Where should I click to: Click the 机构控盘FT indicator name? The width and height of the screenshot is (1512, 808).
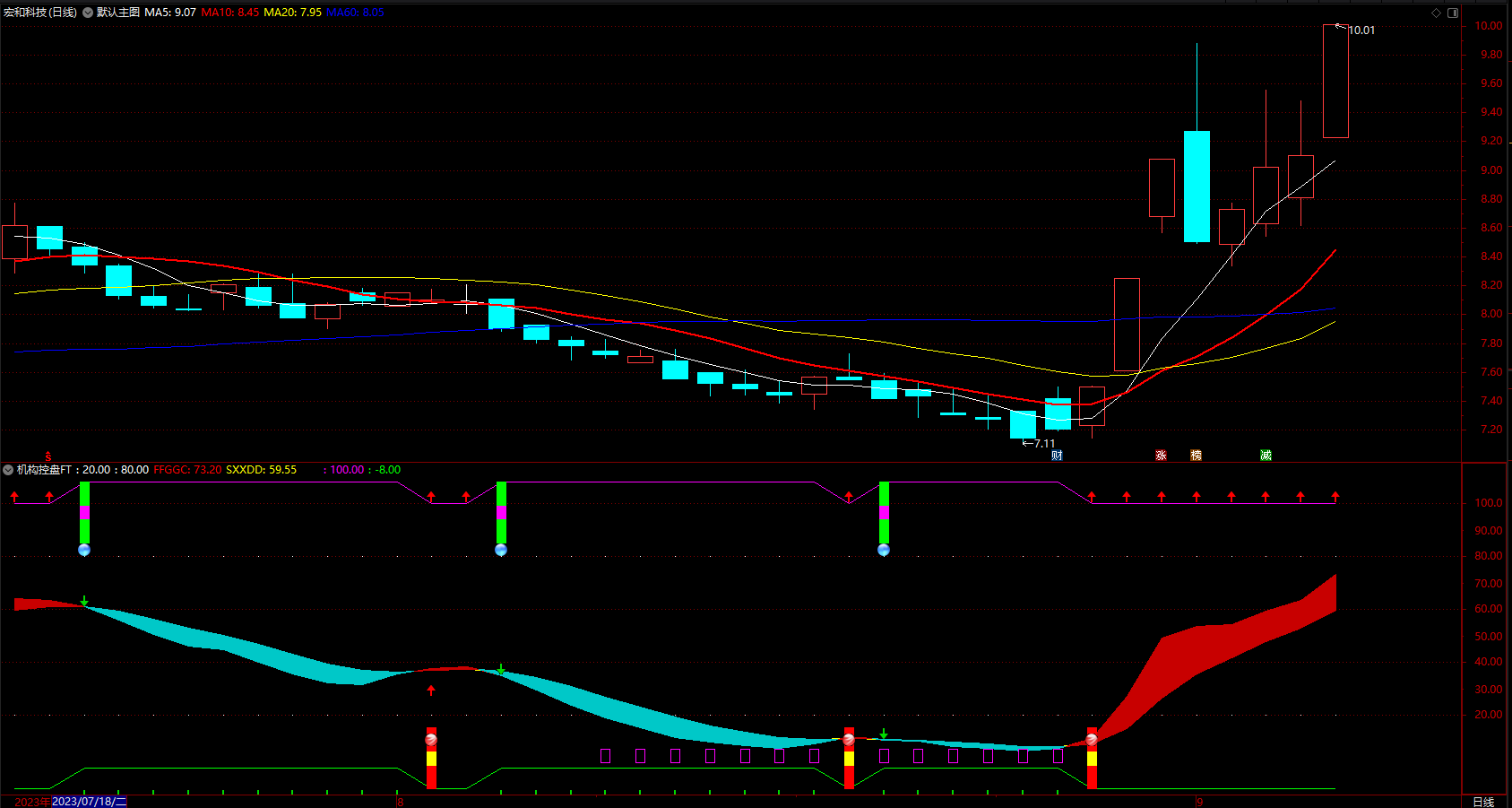coord(44,470)
